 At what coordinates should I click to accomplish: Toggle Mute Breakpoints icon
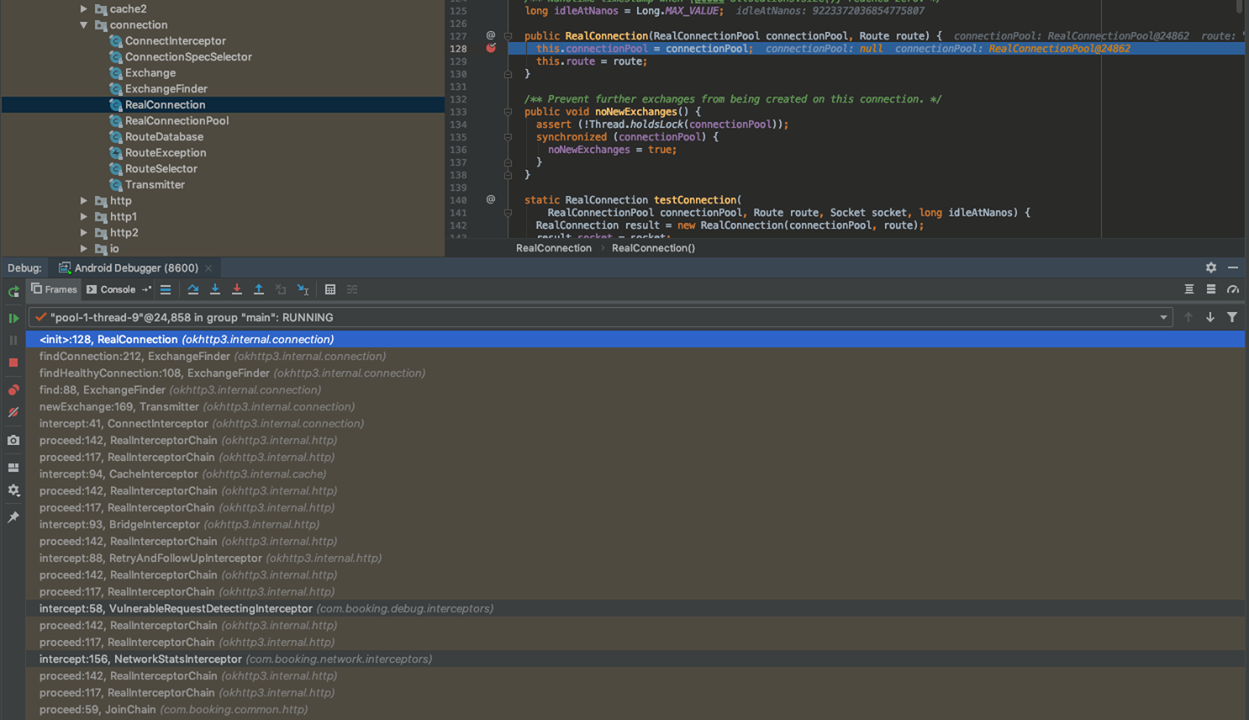point(13,412)
